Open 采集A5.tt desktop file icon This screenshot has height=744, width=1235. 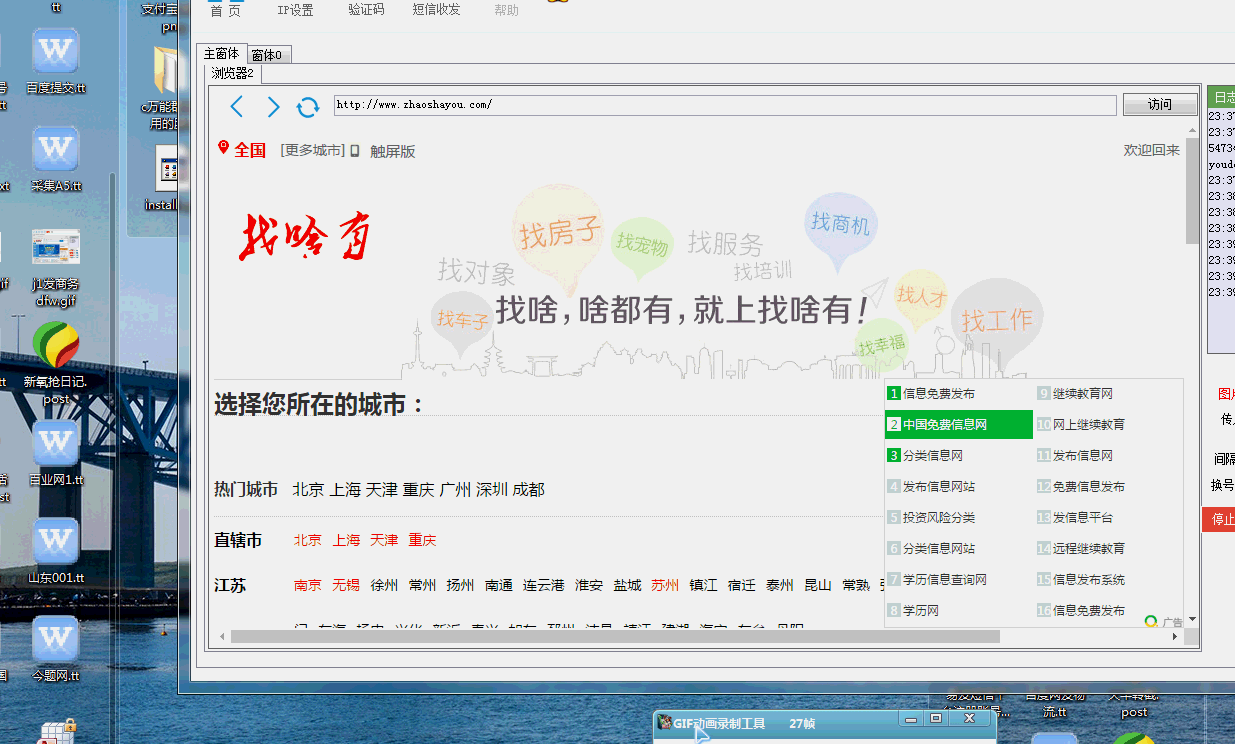(56, 160)
